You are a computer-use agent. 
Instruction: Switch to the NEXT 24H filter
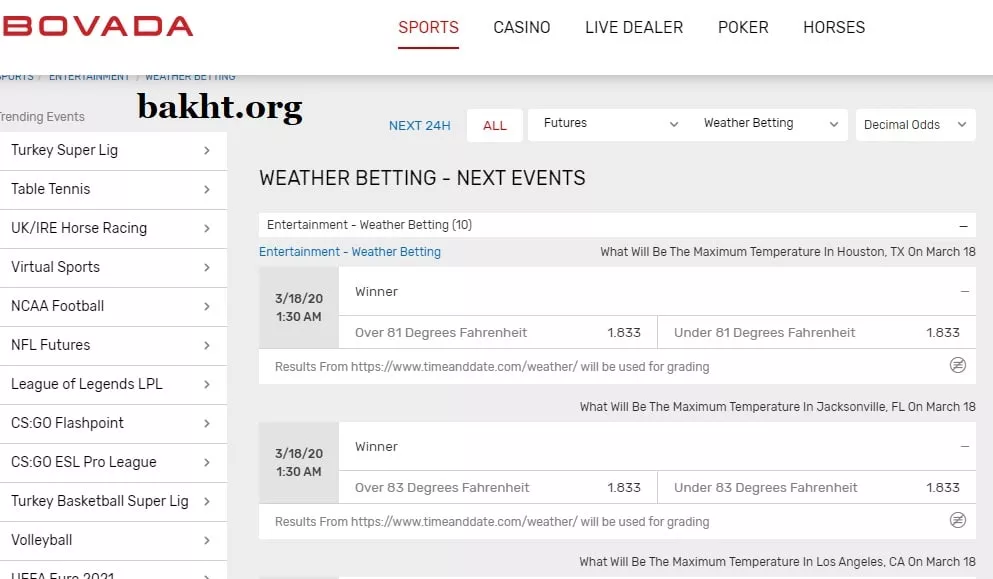419,125
